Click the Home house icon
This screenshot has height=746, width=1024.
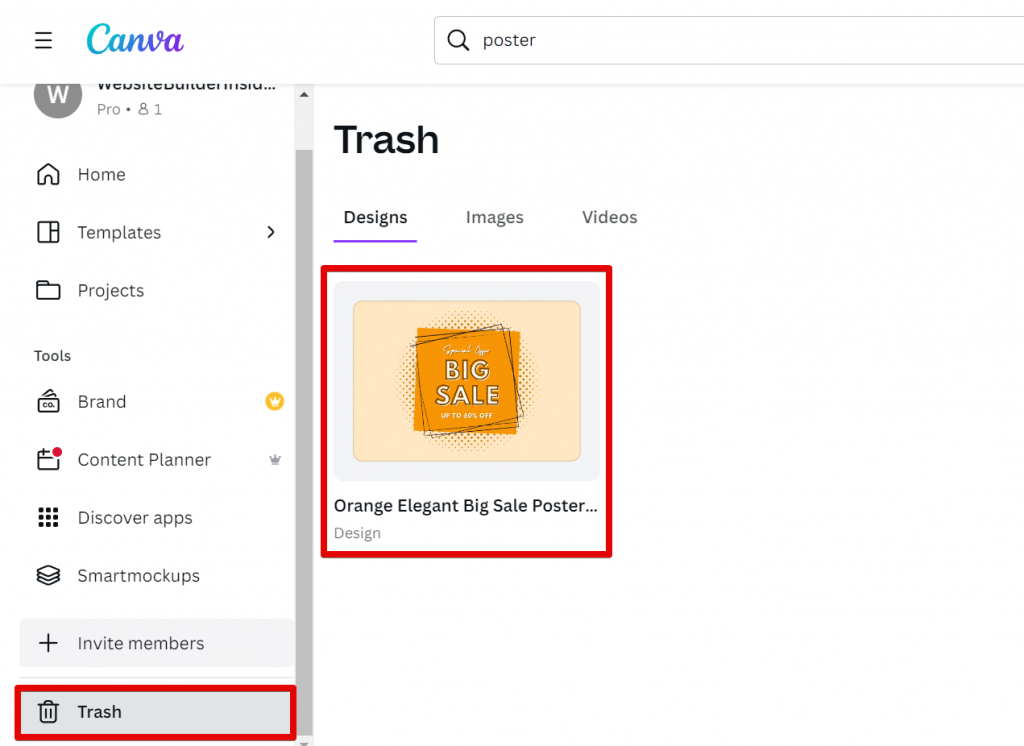pyautogui.click(x=48, y=175)
